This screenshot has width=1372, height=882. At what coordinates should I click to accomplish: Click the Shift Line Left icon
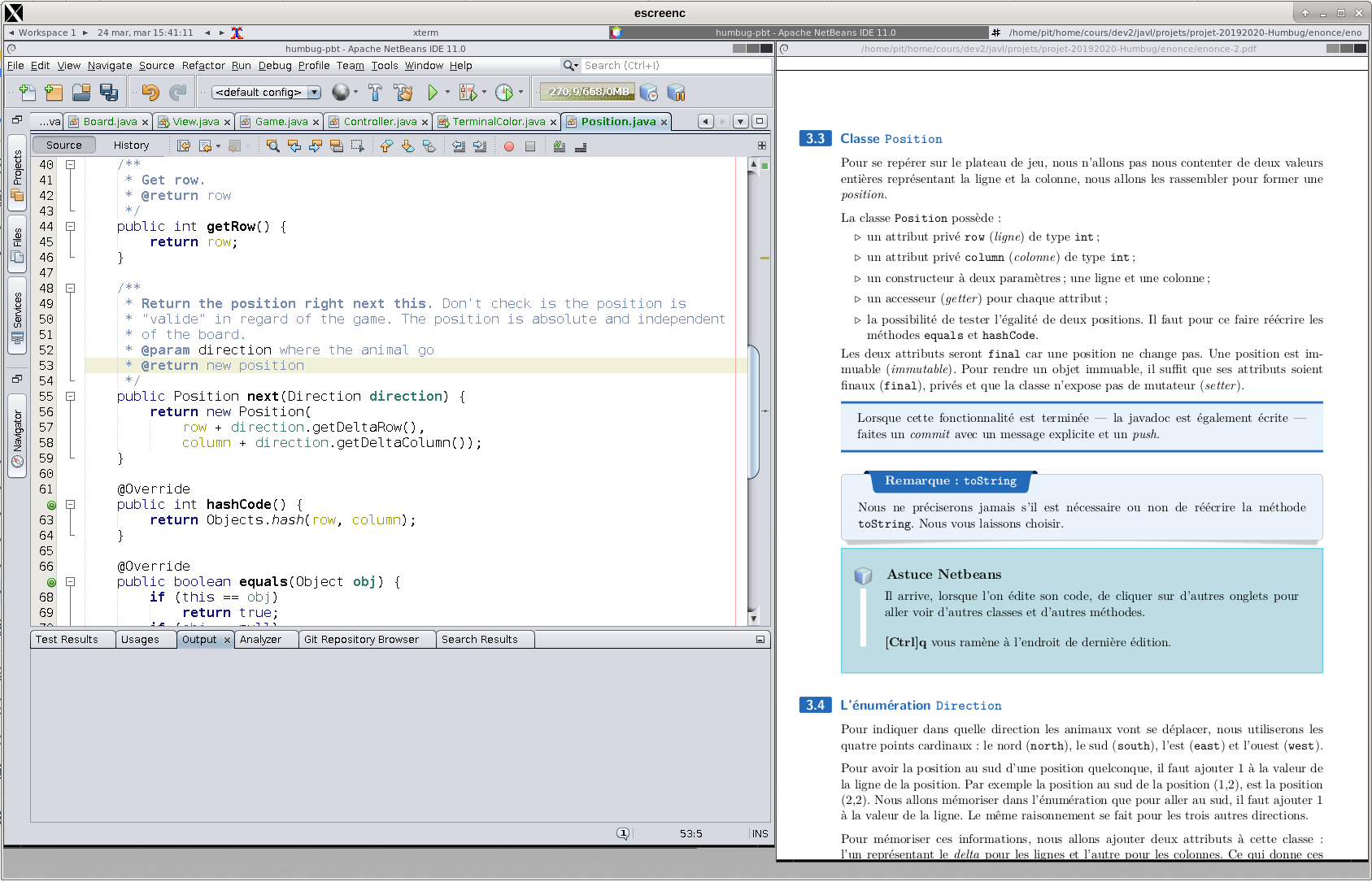pyautogui.click(x=459, y=146)
